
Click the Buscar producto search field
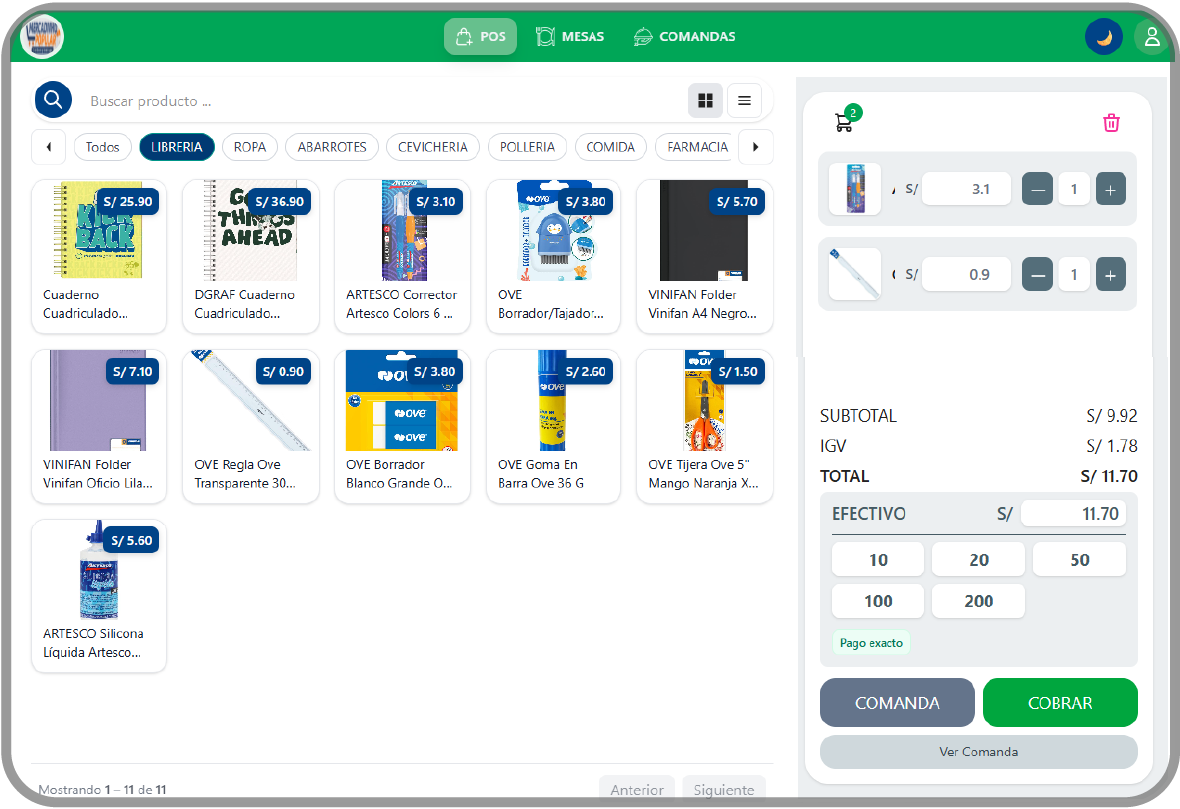[x=380, y=101]
